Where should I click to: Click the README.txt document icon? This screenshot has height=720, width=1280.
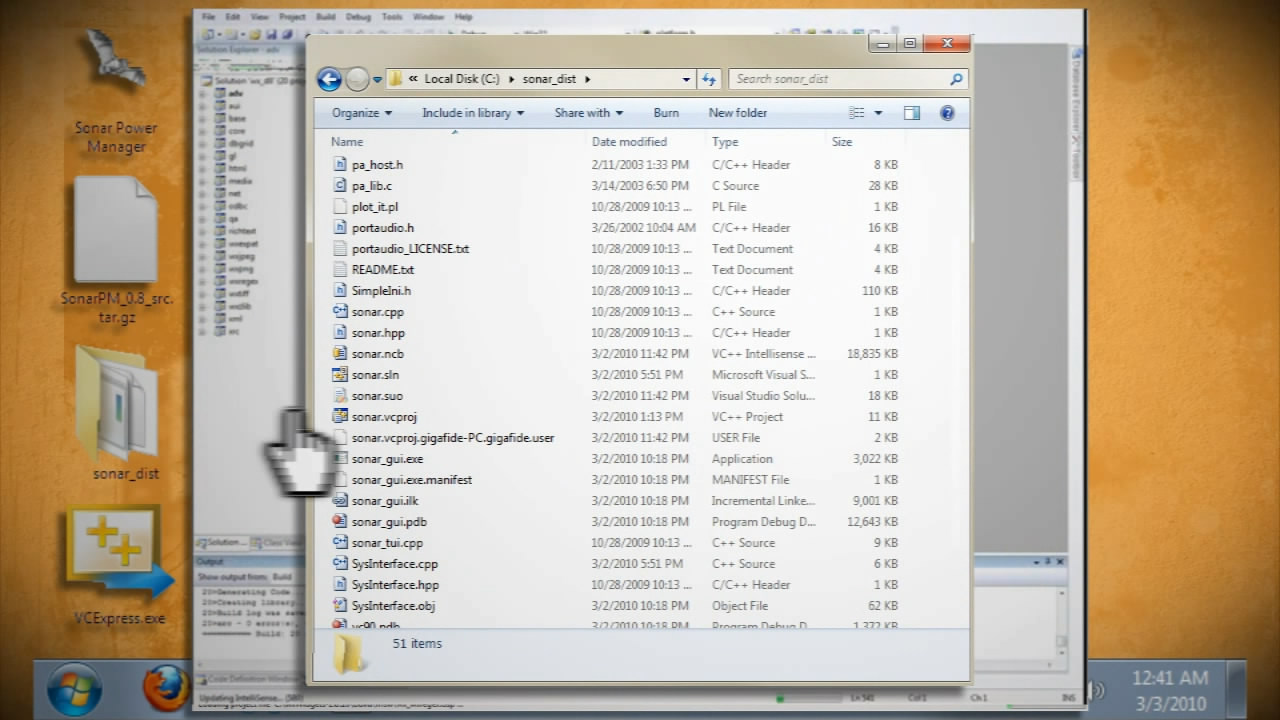[340, 270]
